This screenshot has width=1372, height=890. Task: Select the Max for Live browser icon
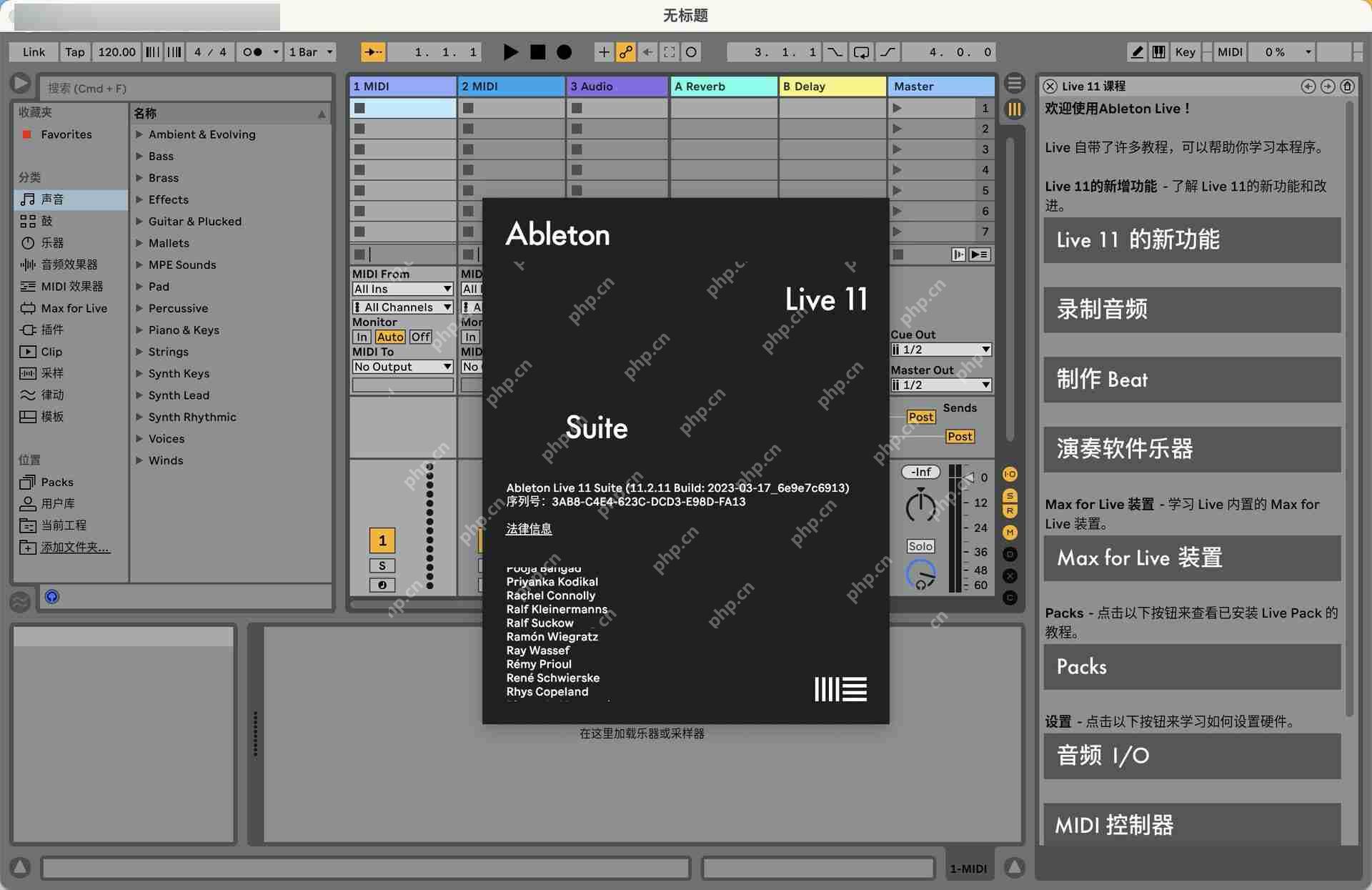[29, 308]
